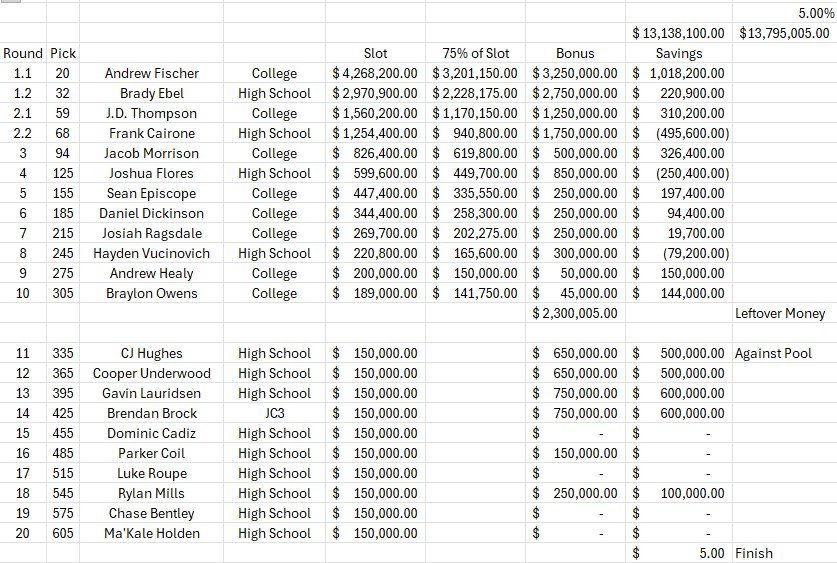Click the Ma'Kale Holden name cell

coord(151,533)
